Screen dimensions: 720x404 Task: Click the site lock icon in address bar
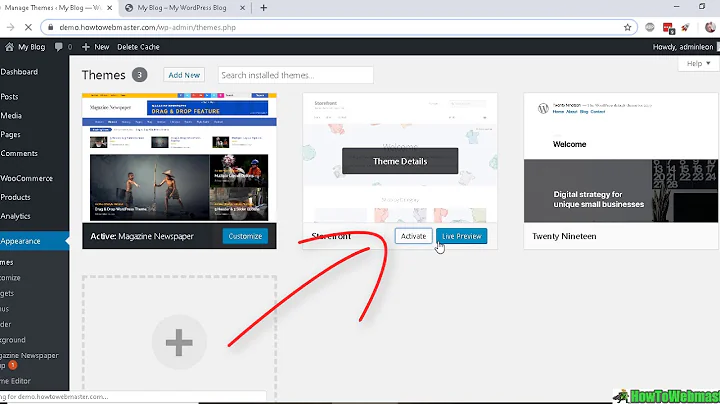click(51, 28)
